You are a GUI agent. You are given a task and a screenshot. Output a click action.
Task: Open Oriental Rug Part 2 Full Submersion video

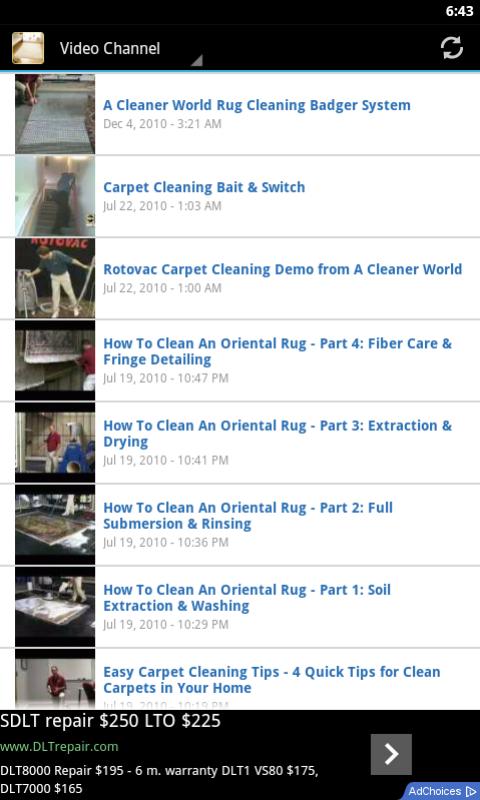pos(240,524)
